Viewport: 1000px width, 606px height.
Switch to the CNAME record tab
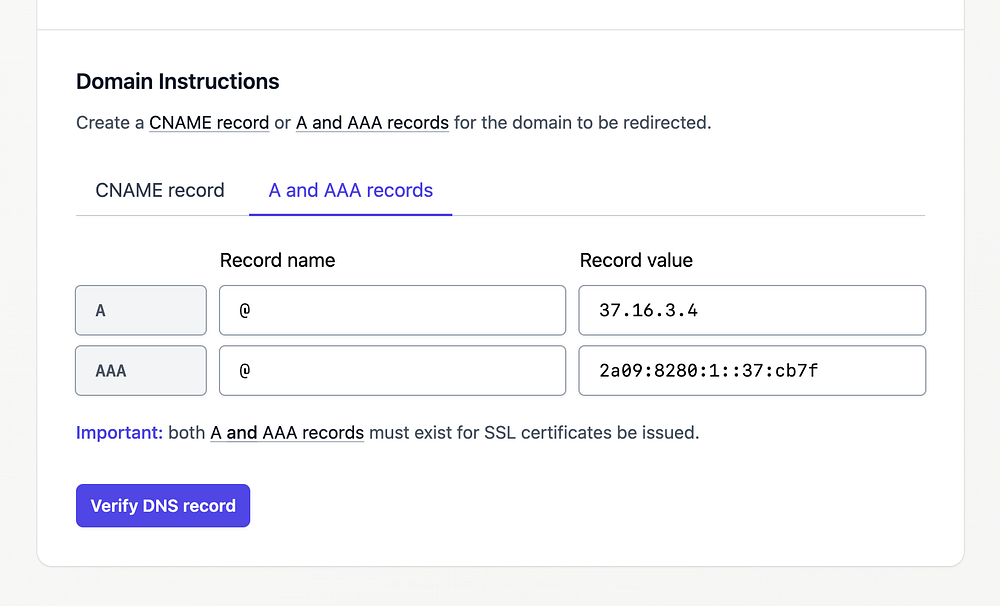click(x=160, y=190)
